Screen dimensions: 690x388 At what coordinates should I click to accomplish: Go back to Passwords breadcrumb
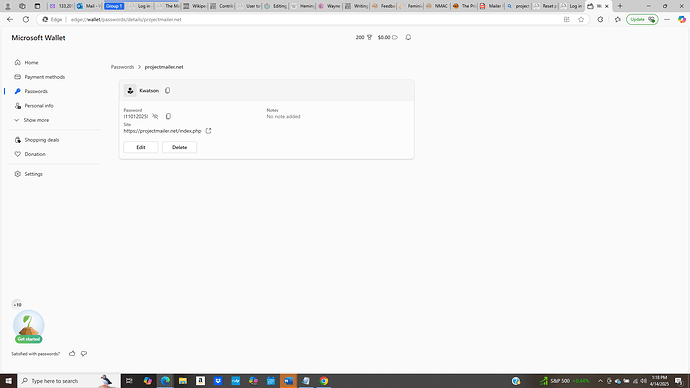click(122, 67)
